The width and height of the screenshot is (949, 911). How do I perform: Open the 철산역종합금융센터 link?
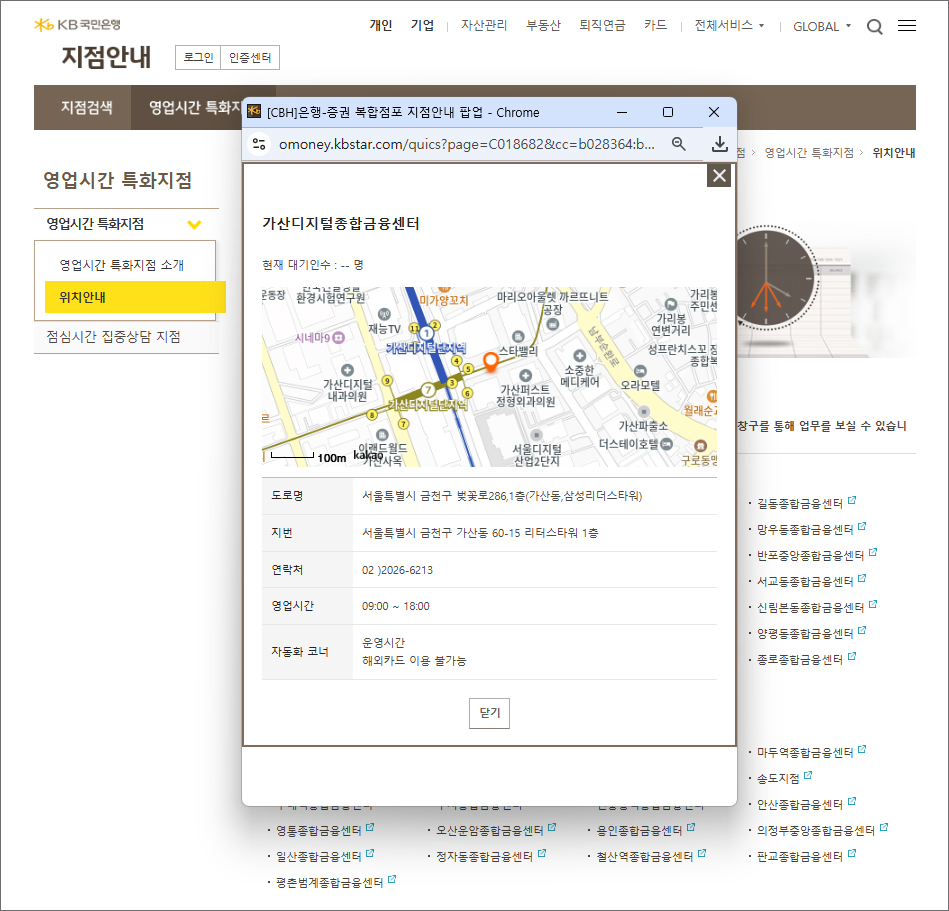pyautogui.click(x=645, y=857)
